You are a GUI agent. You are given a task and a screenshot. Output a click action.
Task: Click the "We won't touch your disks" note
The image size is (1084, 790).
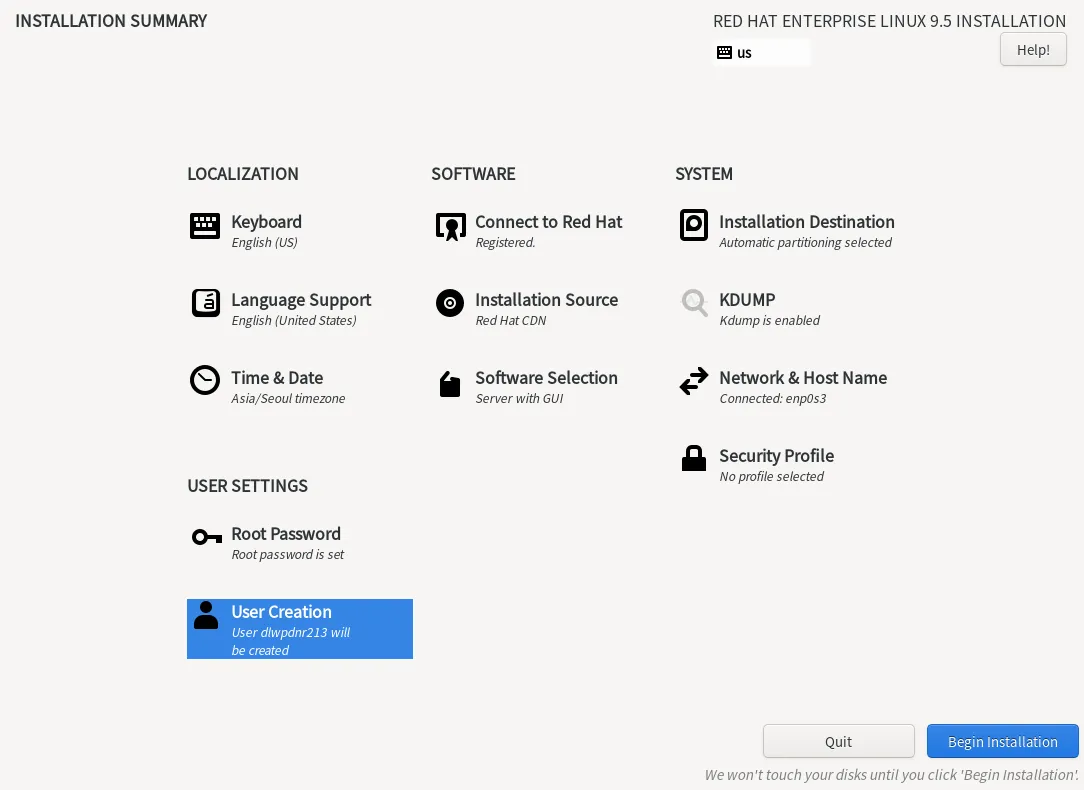pos(891,775)
